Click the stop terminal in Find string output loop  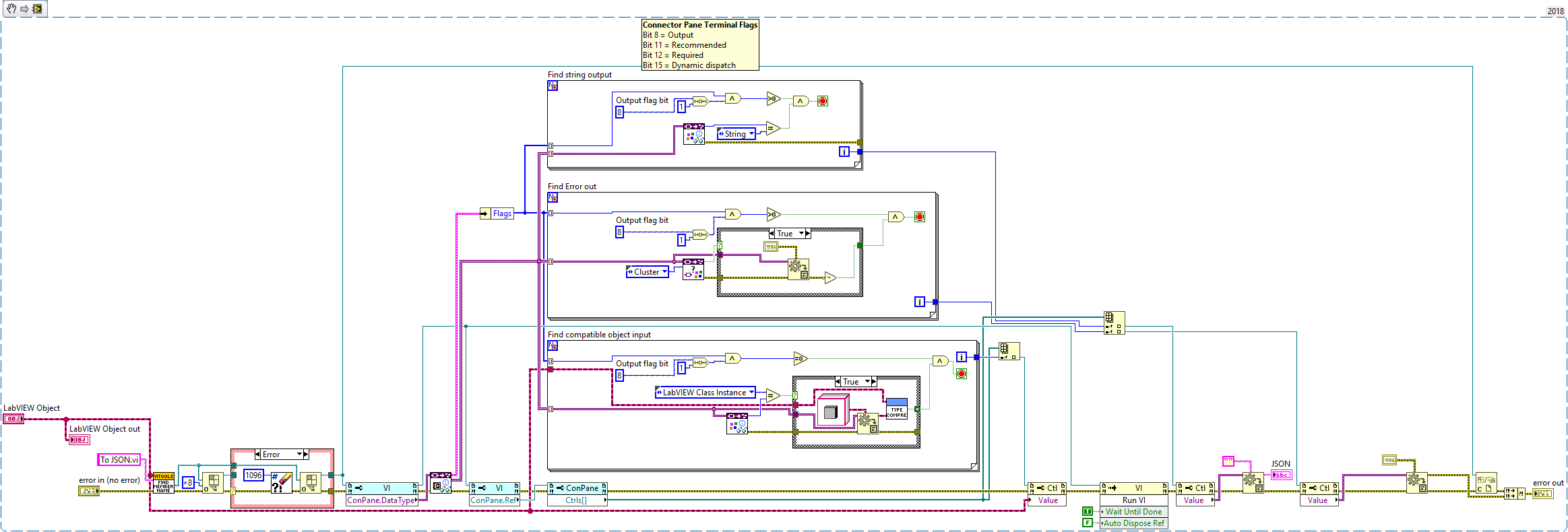point(823,101)
